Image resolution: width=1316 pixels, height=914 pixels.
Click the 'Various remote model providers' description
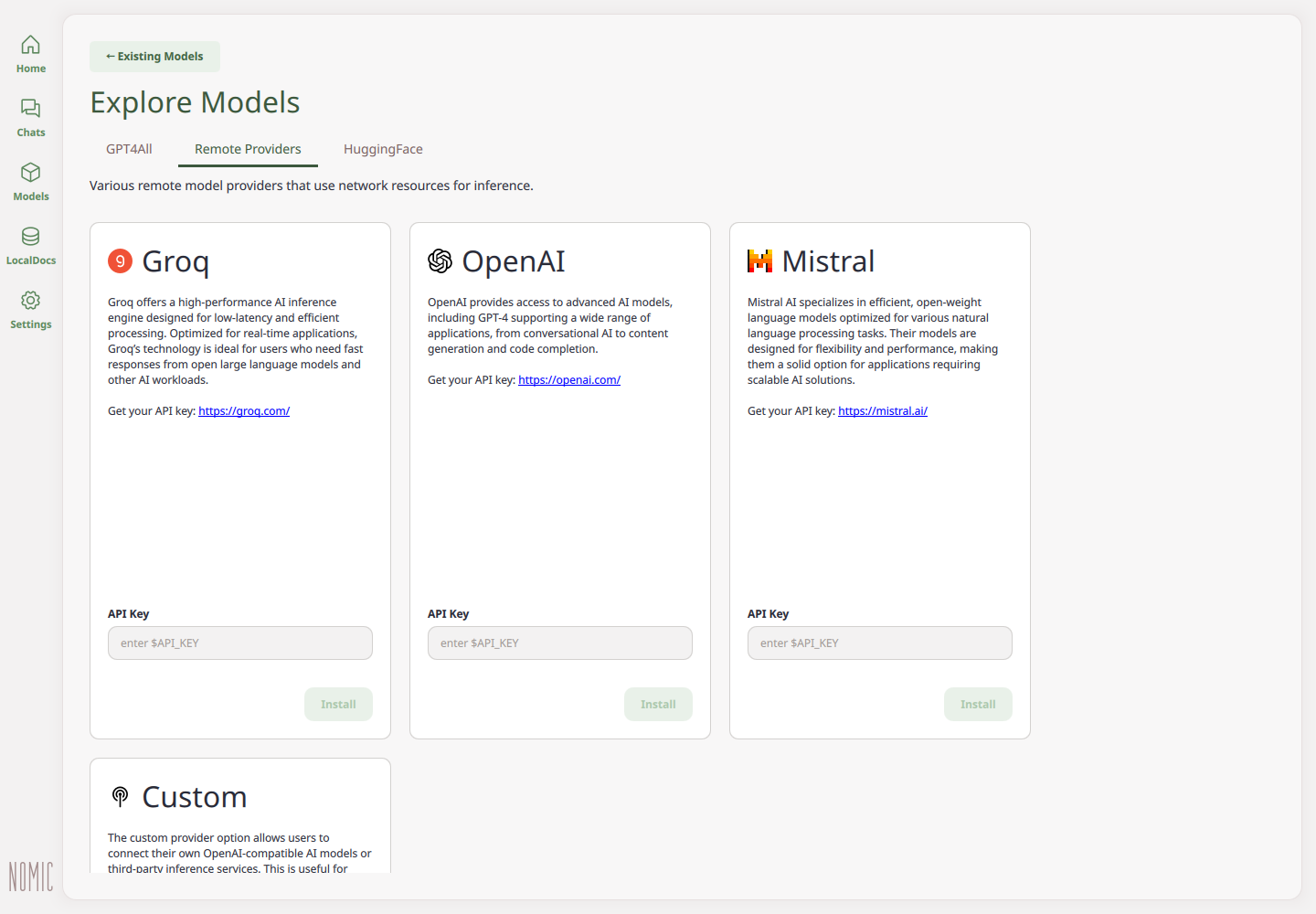[312, 186]
